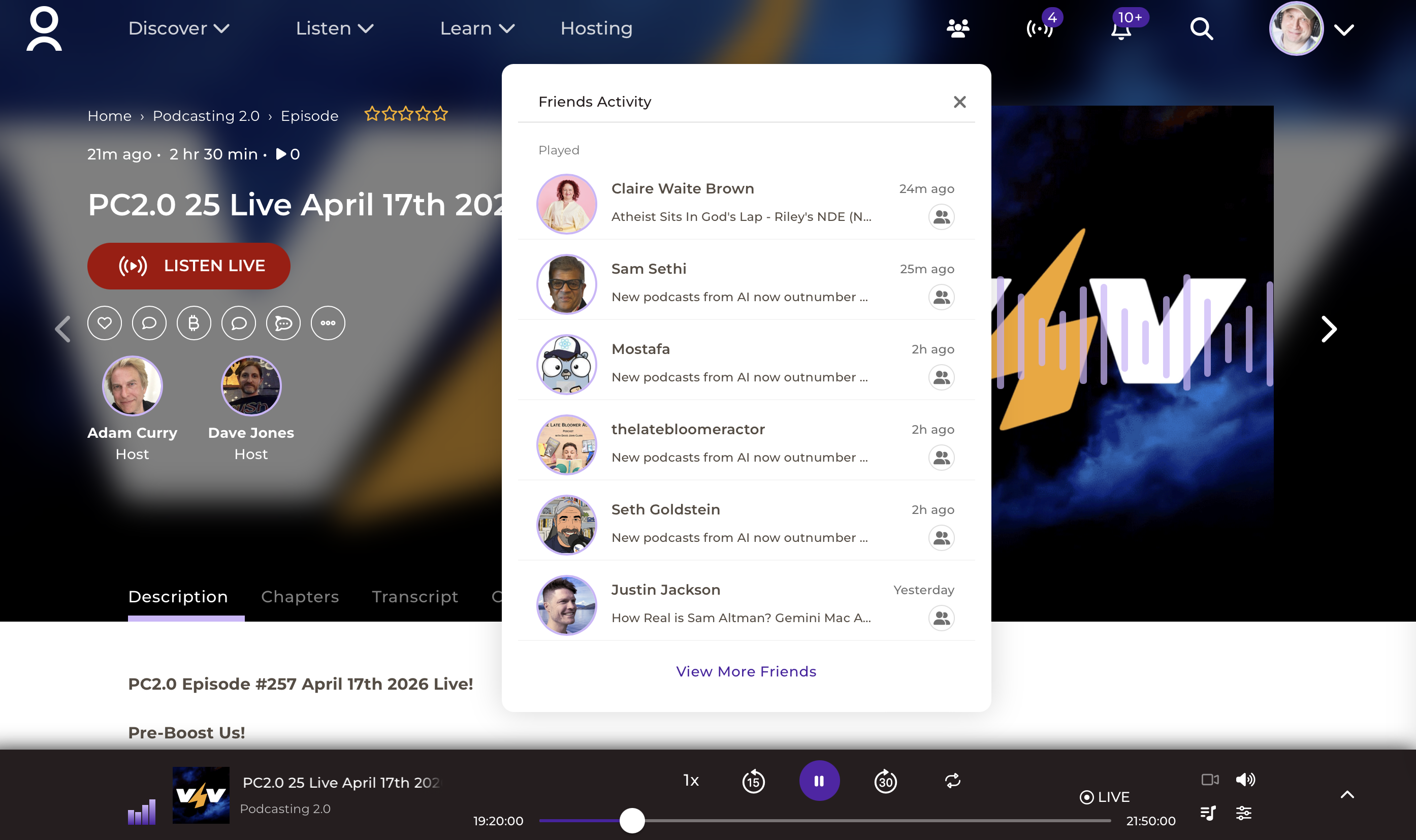This screenshot has width=1416, height=840.
Task: Go to the previous episode with the left arrow
Action: (63, 329)
